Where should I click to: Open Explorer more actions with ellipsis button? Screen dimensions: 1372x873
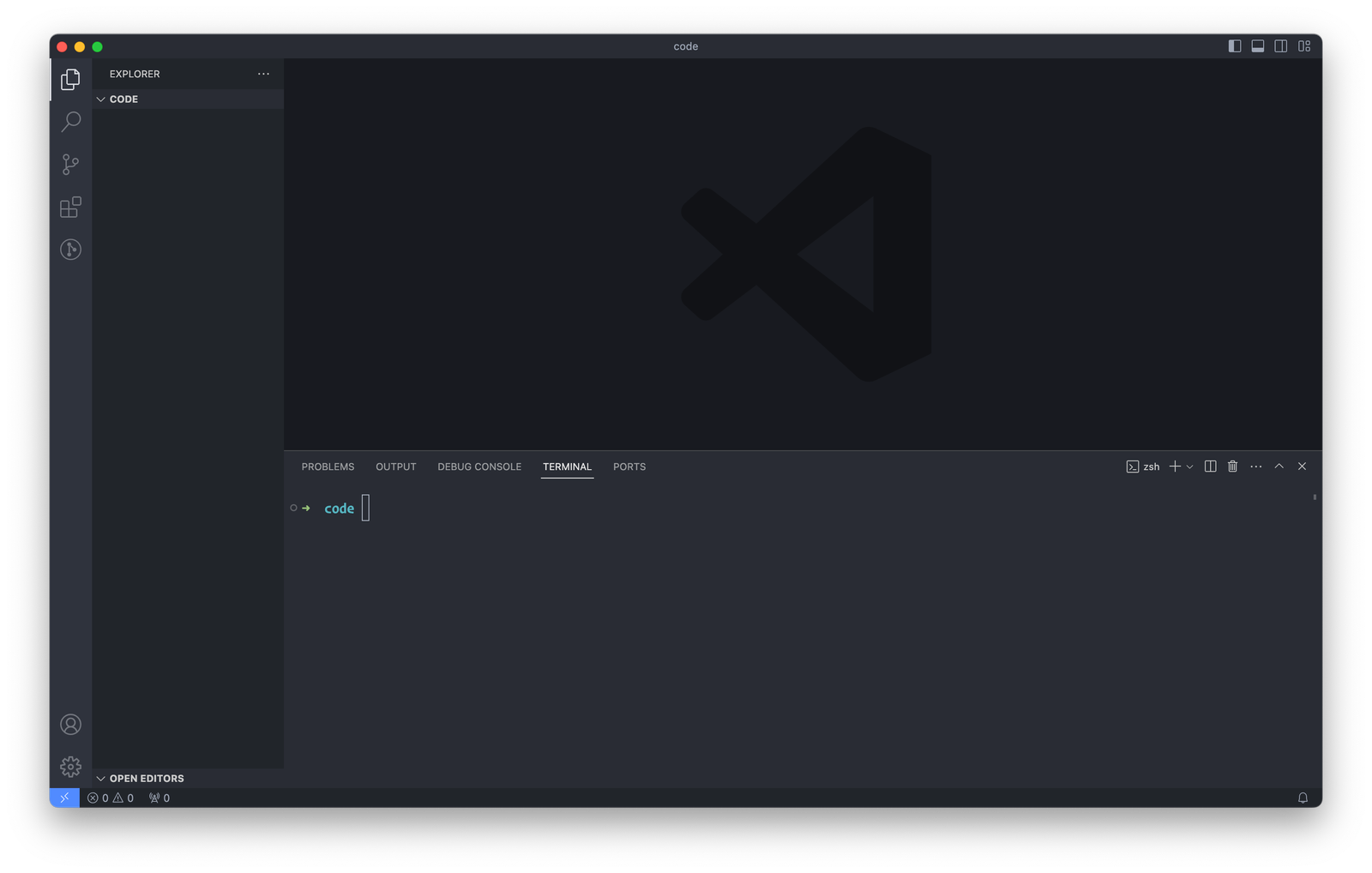click(x=263, y=74)
